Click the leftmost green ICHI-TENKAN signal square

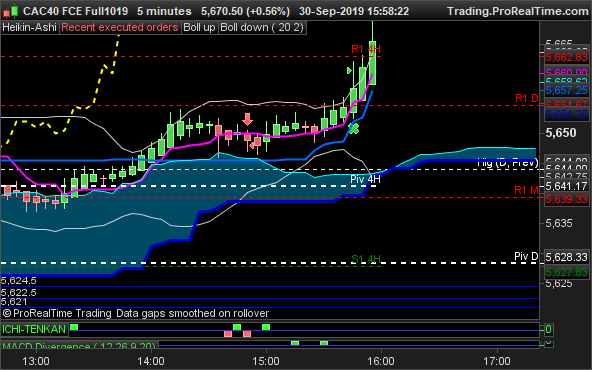click(x=74, y=327)
